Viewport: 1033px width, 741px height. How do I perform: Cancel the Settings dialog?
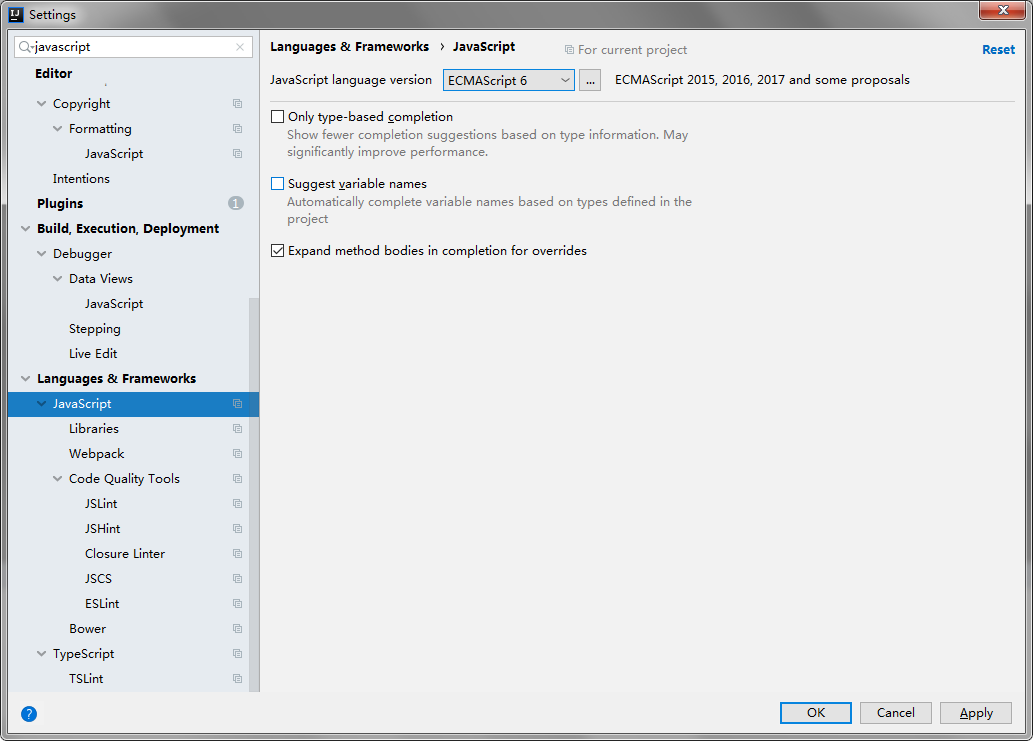pos(895,713)
